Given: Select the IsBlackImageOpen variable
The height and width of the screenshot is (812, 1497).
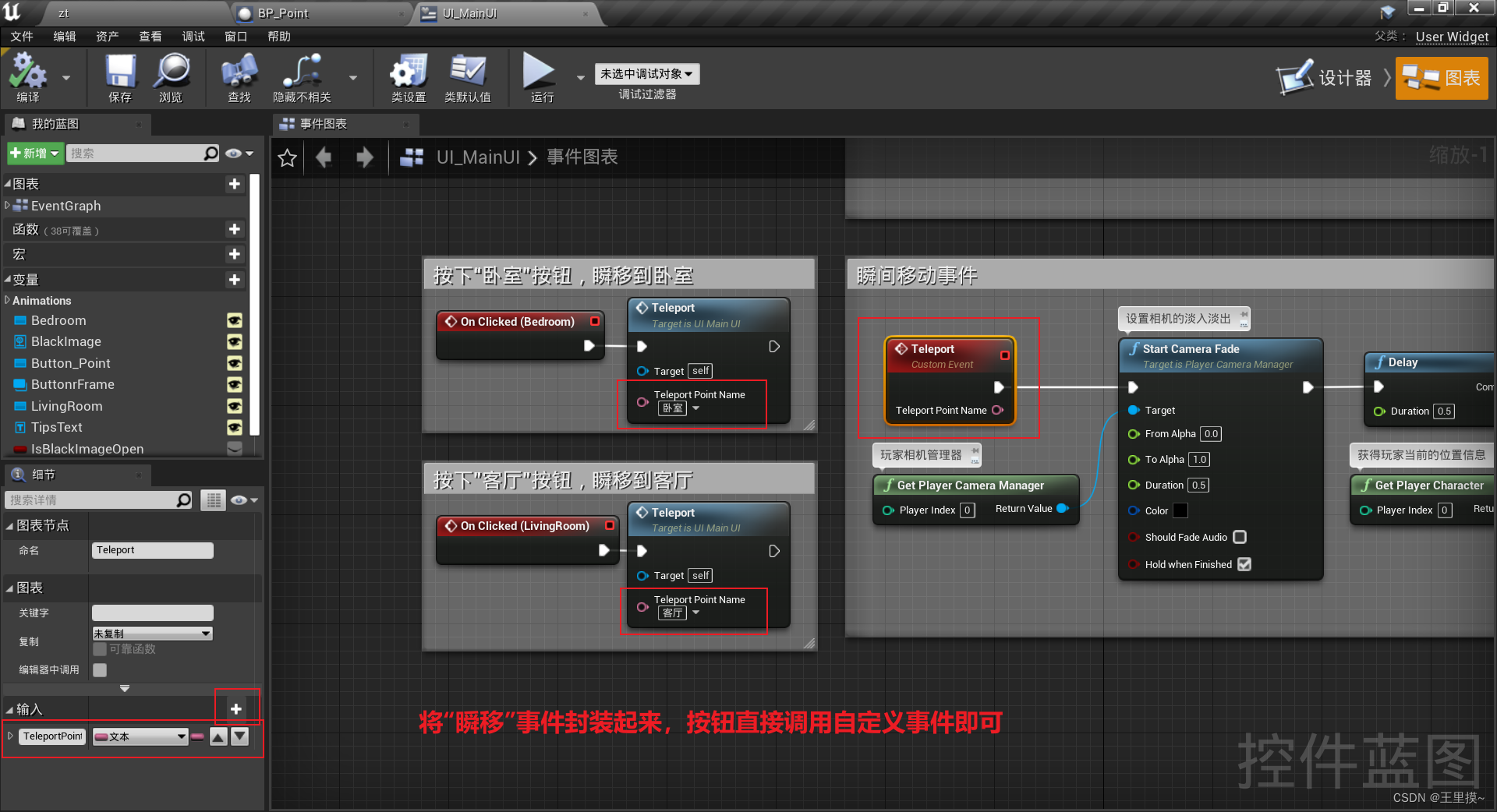Looking at the screenshot, I should [87, 449].
